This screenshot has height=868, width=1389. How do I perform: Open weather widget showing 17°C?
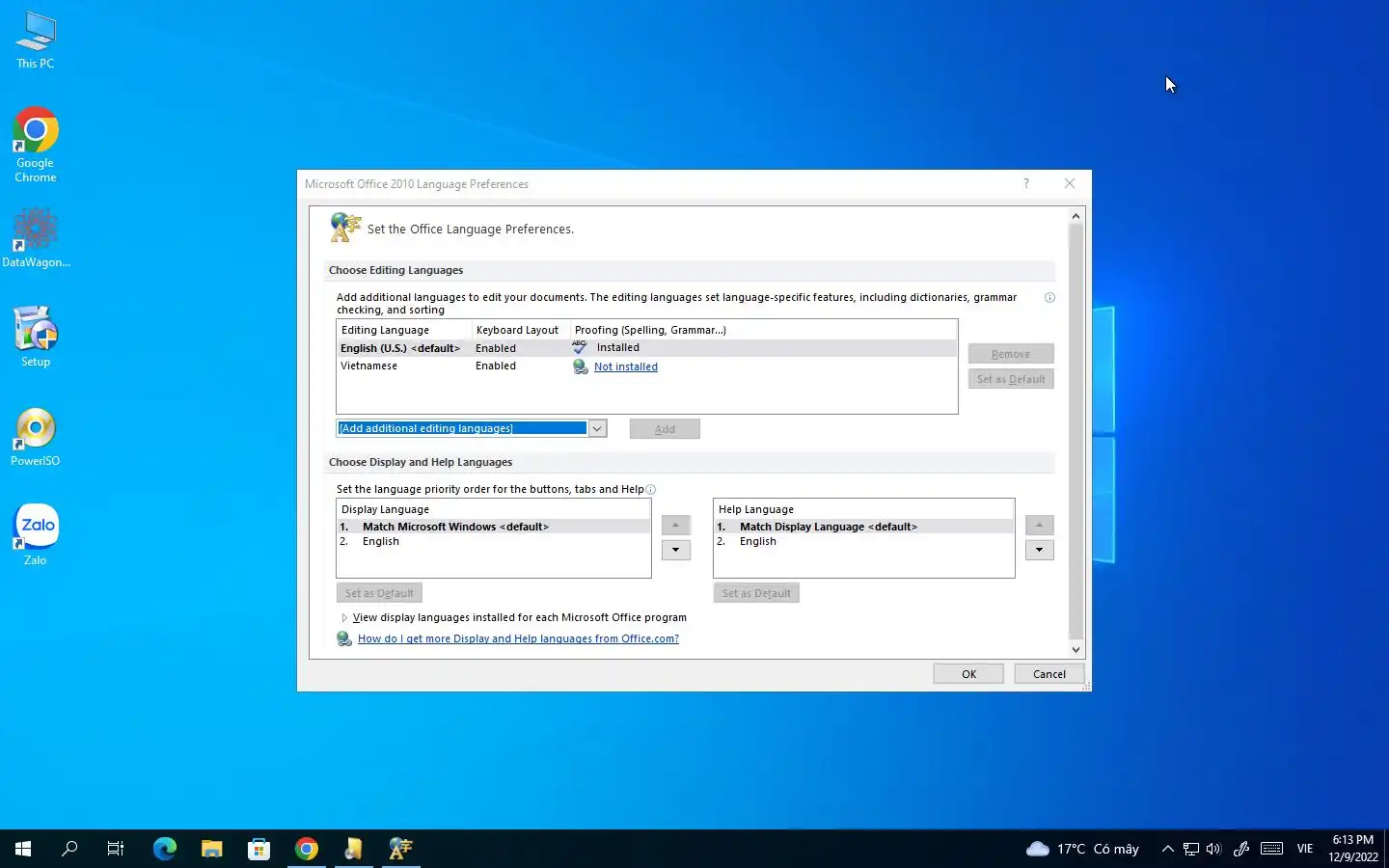pos(1082,849)
